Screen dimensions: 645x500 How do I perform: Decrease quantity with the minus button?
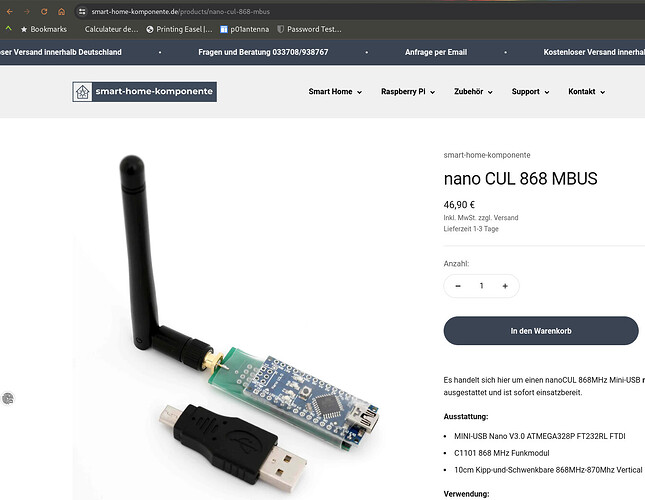pos(458,286)
